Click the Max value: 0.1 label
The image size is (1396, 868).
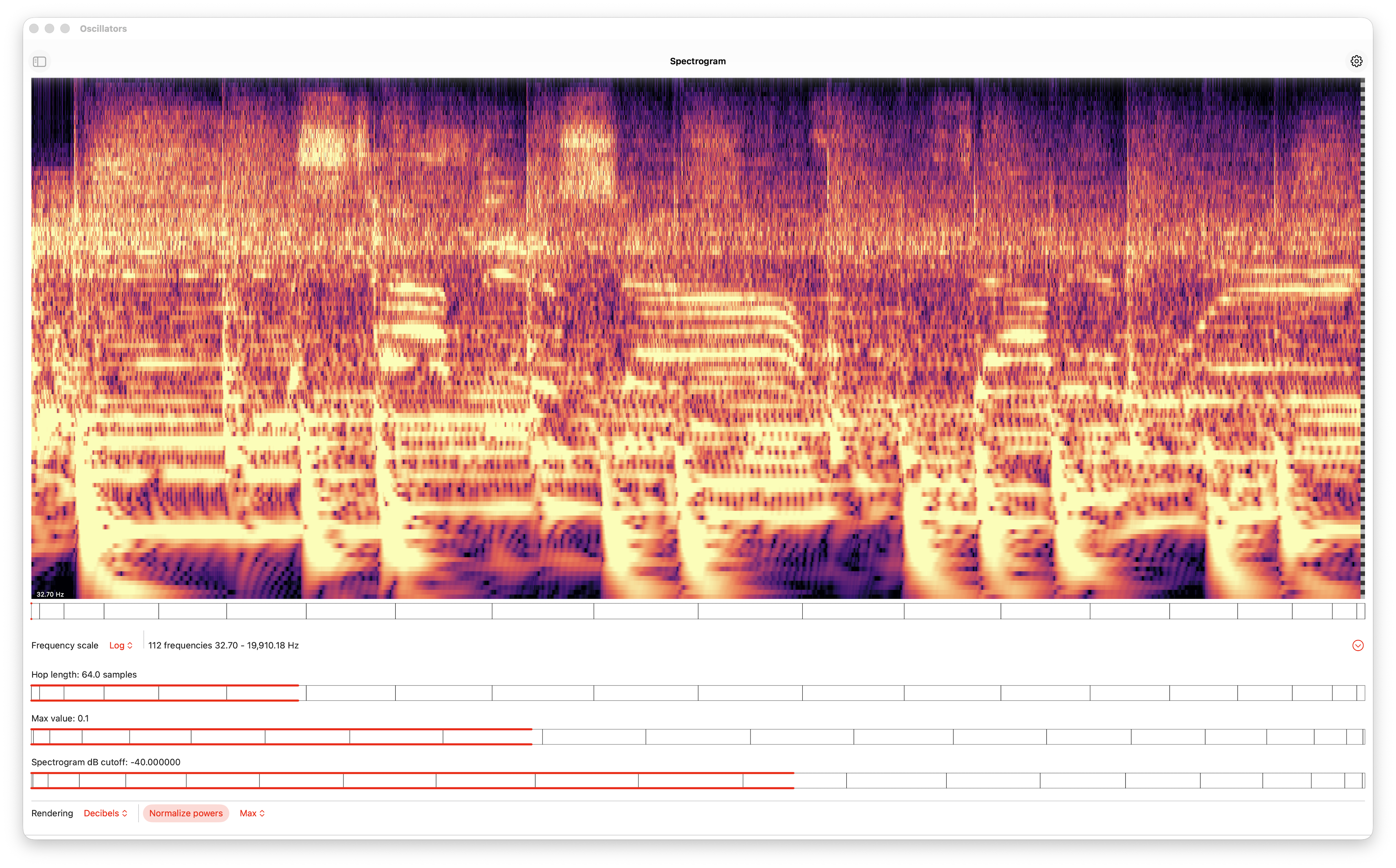click(60, 718)
